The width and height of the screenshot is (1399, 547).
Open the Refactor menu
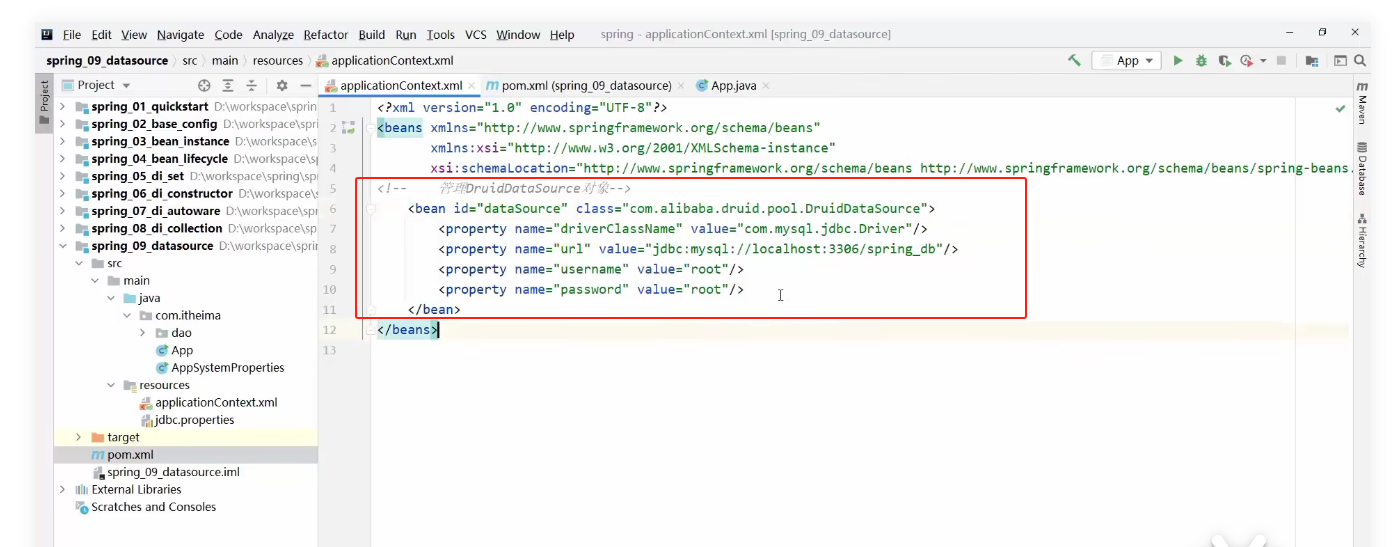coord(326,34)
